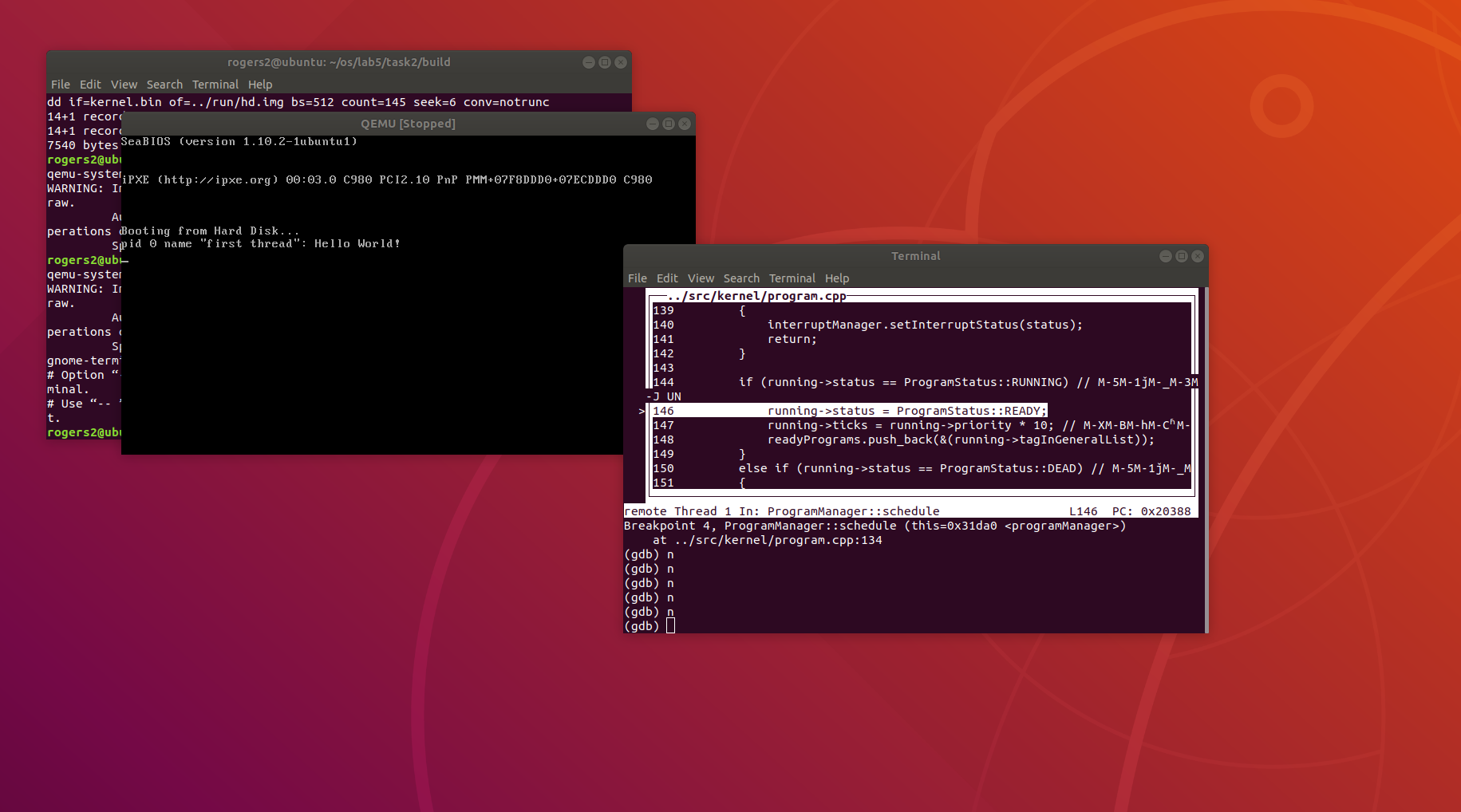
Task: Close the QEMU [Stopped] window
Action: coord(684,124)
